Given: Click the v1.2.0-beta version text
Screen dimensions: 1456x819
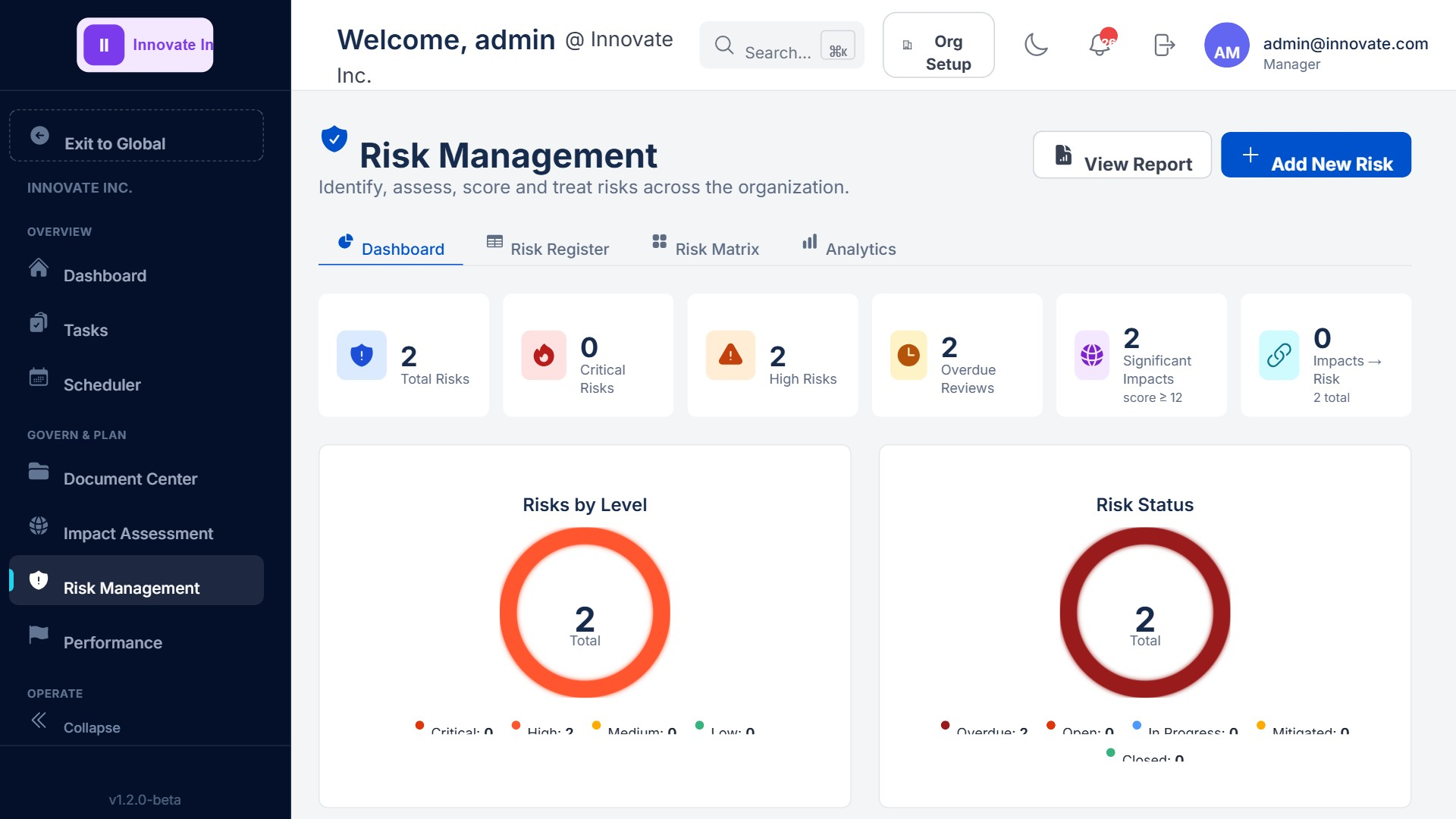Looking at the screenshot, I should click(x=145, y=799).
